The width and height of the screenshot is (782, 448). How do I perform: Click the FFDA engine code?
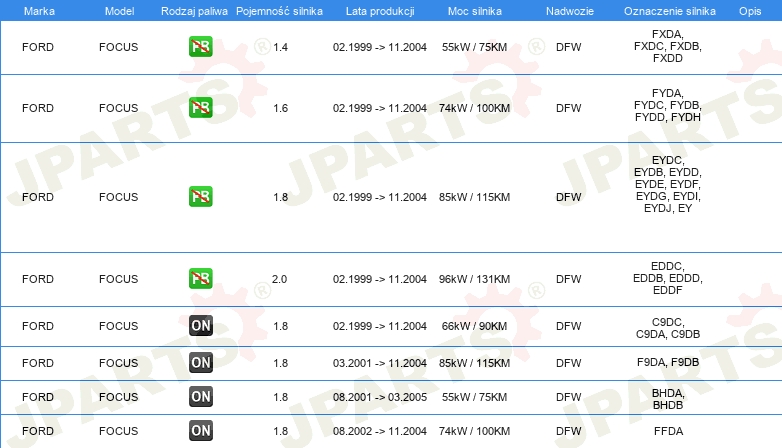tap(668, 431)
